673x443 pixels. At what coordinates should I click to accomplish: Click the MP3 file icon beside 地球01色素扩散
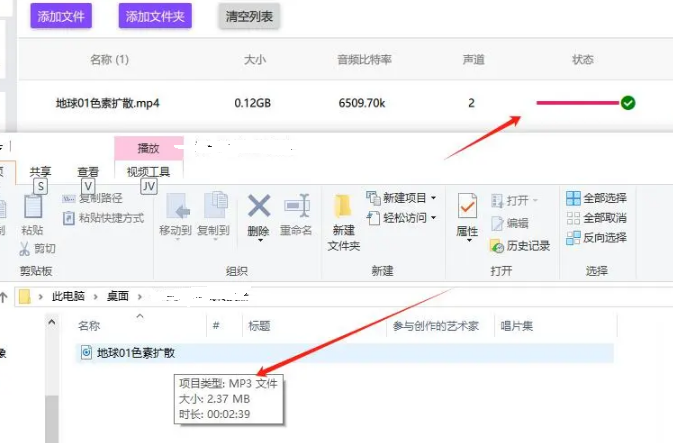point(86,352)
